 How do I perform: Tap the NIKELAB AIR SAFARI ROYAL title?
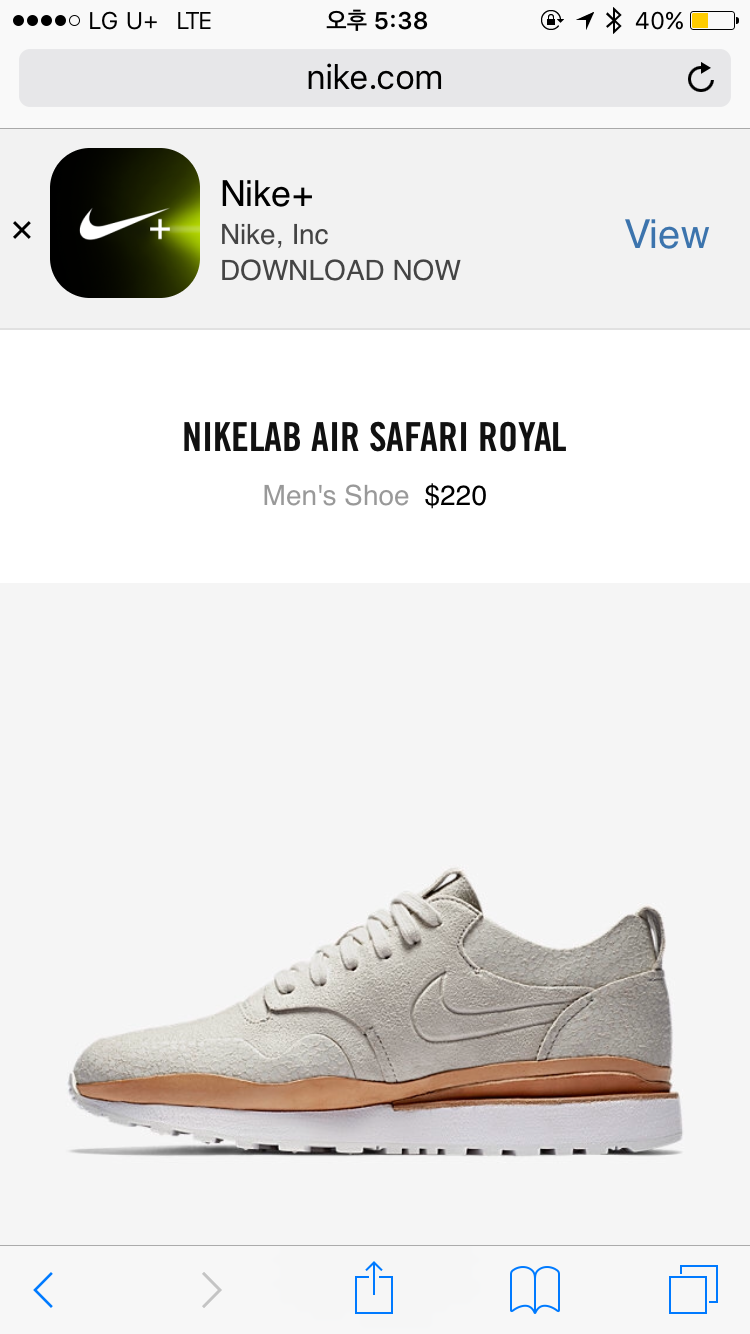coord(375,437)
